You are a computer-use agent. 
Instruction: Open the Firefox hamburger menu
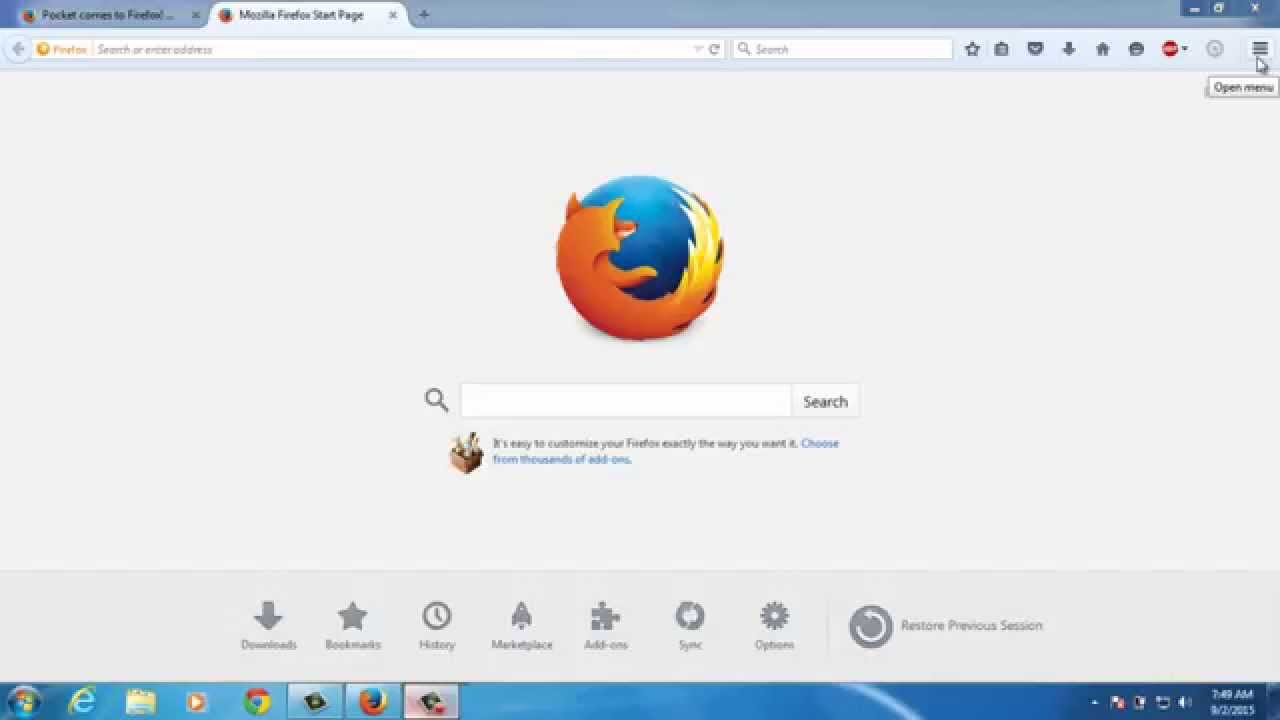click(1259, 48)
